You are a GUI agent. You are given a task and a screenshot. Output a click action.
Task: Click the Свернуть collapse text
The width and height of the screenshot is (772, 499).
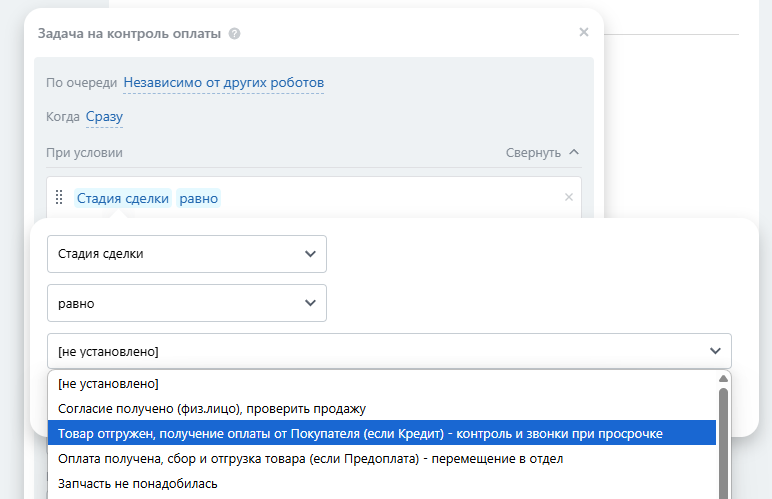(533, 153)
